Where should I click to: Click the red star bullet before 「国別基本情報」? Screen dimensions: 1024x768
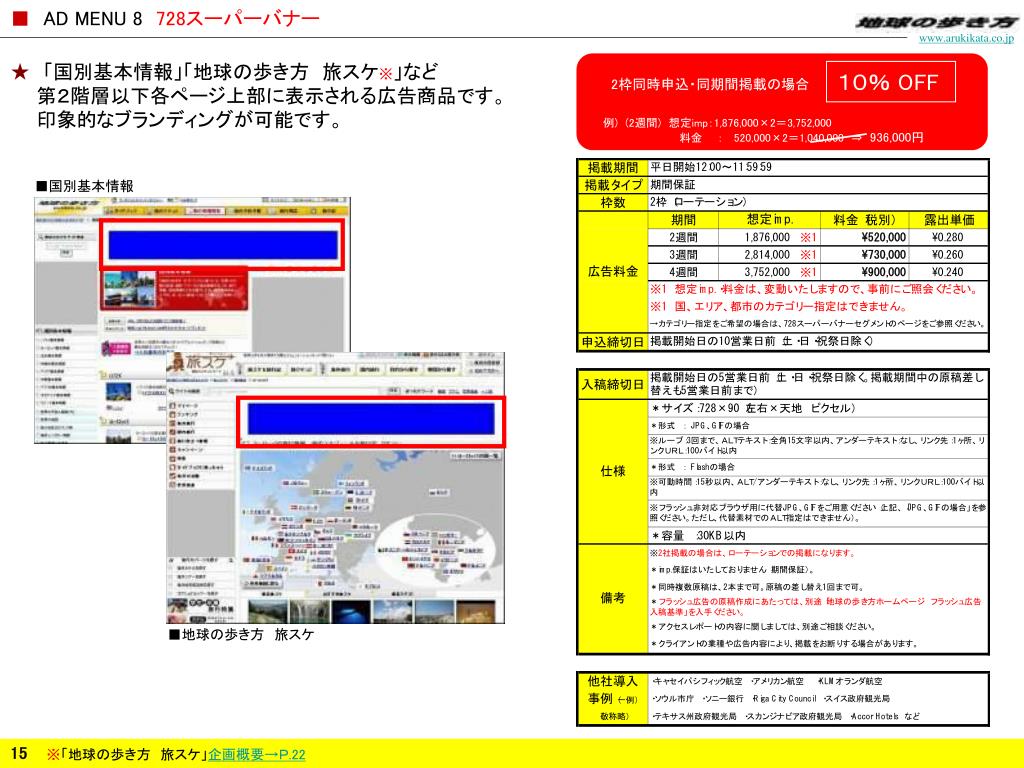pyautogui.click(x=20, y=72)
